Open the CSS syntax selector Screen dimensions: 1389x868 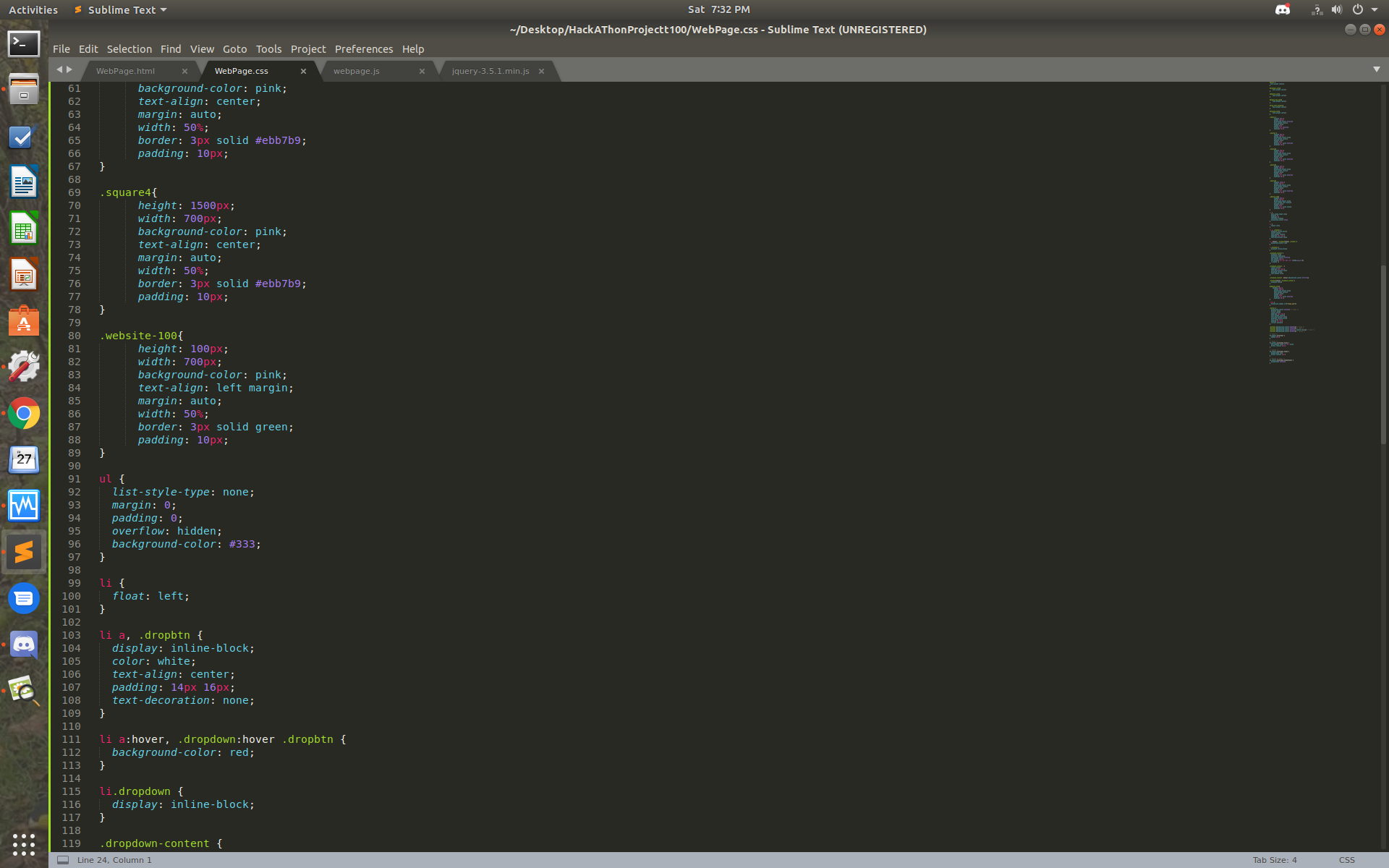click(1346, 860)
